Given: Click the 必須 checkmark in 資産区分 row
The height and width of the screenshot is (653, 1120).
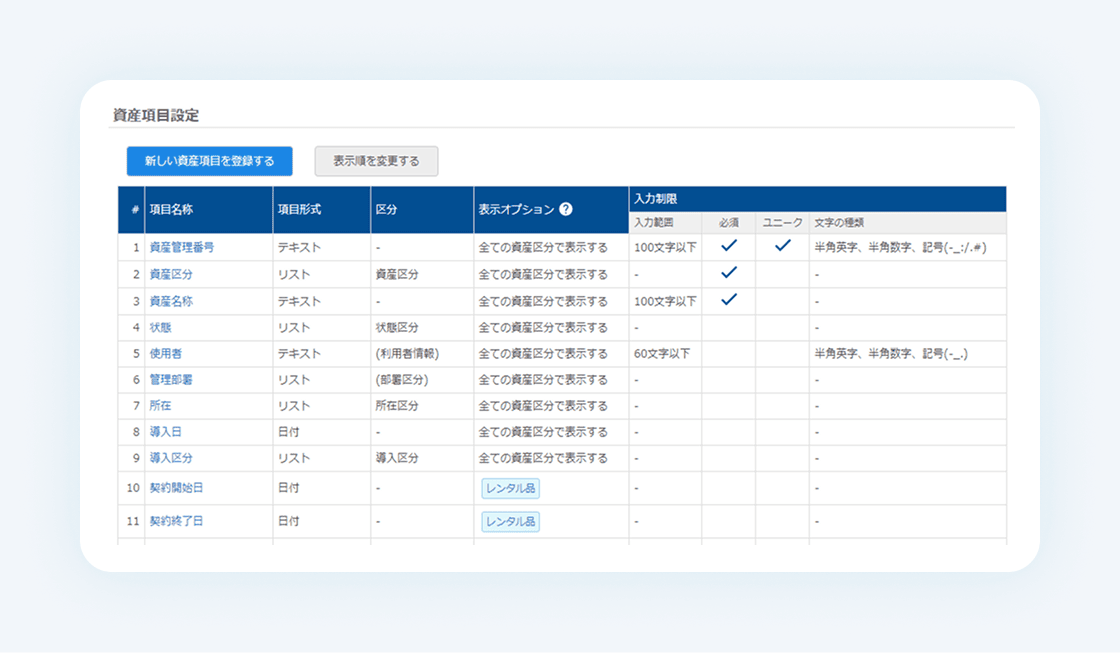Looking at the screenshot, I should point(729,273).
